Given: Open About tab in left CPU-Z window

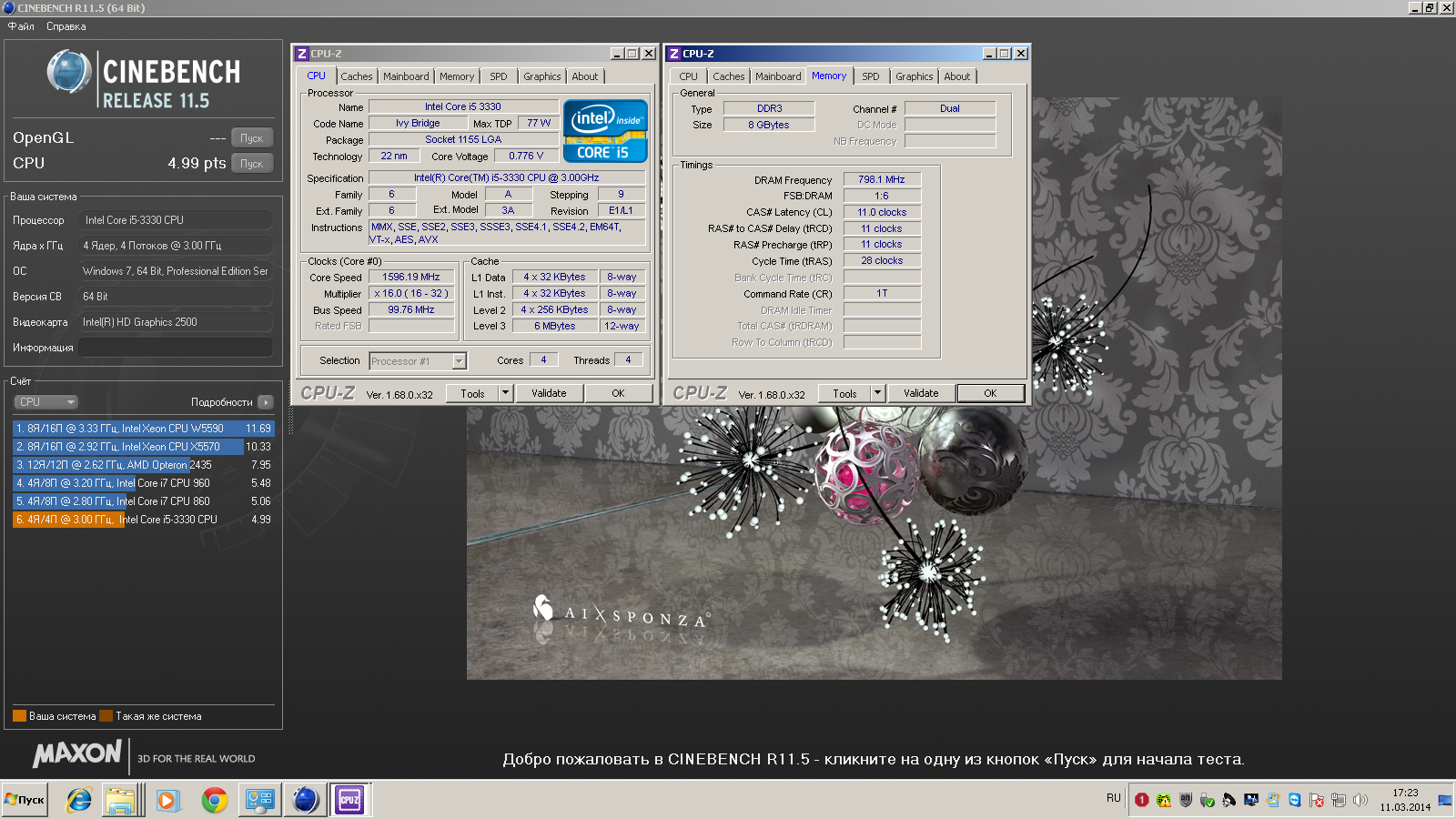Looking at the screenshot, I should click(585, 76).
